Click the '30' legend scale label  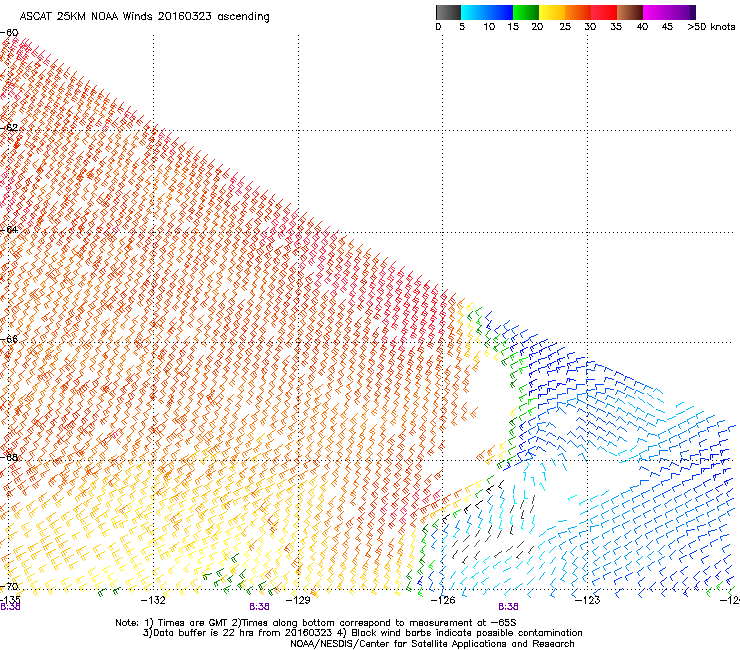click(590, 27)
